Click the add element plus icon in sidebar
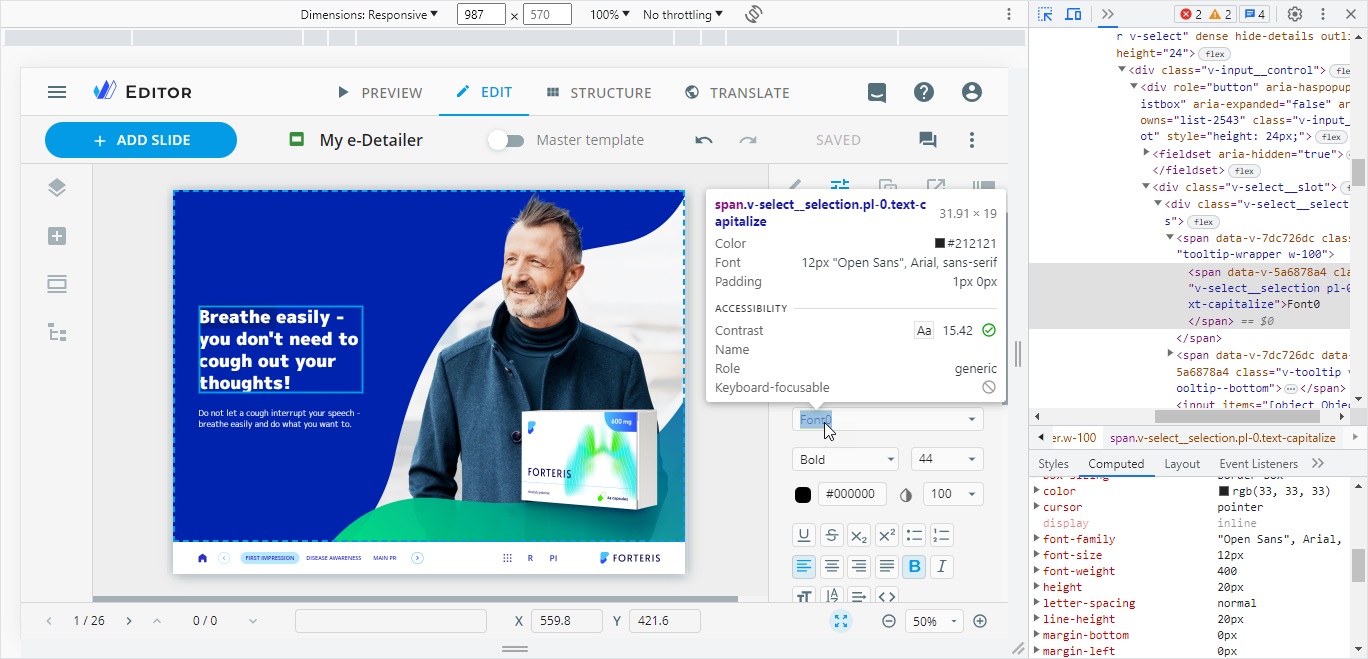The image size is (1368, 659). coord(57,236)
